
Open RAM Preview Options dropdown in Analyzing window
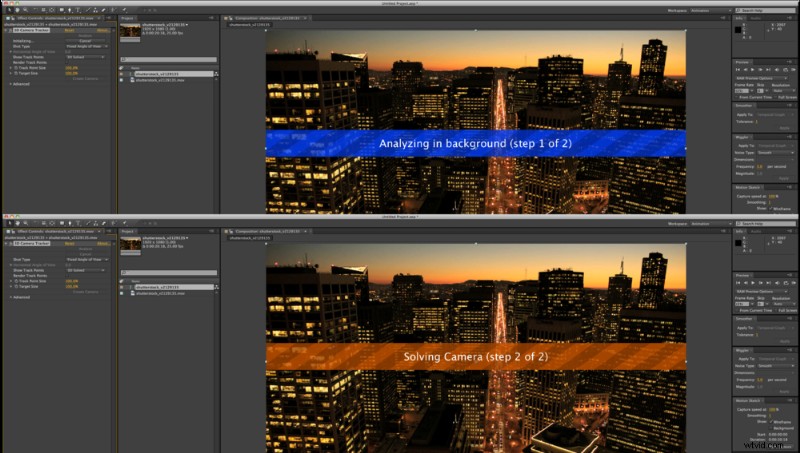click(x=762, y=78)
